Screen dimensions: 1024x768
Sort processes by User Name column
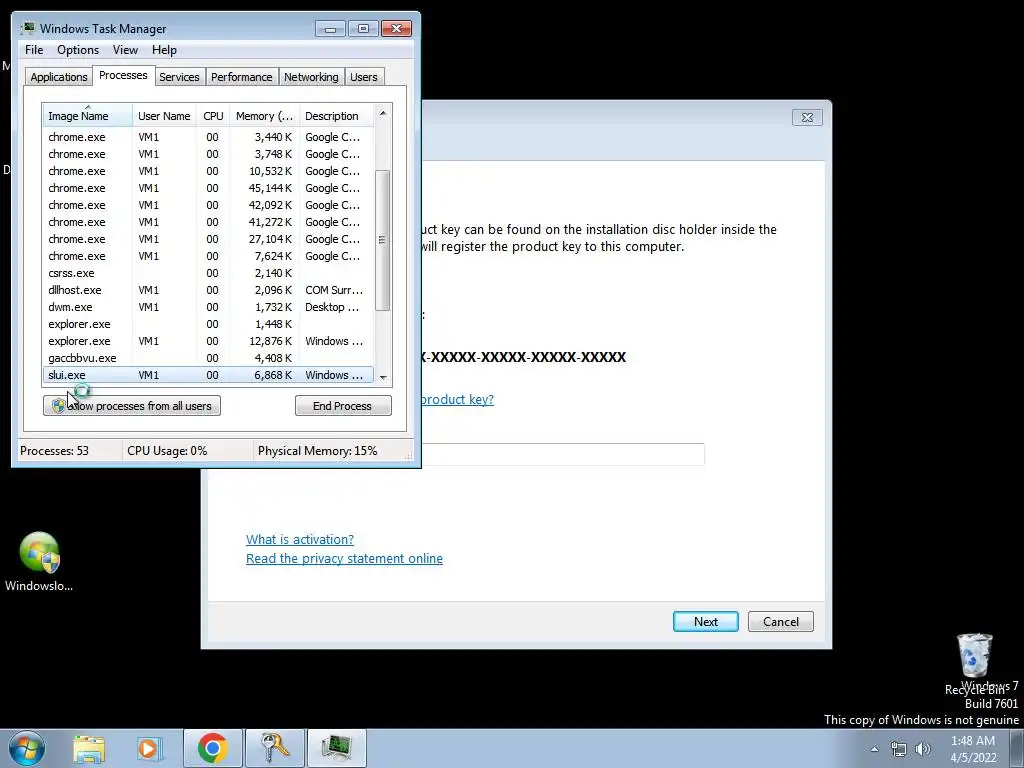click(164, 116)
